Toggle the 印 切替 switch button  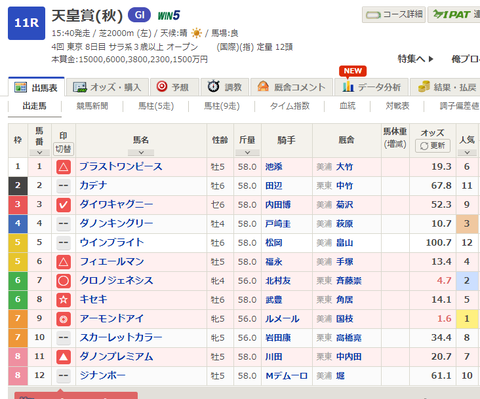[63, 149]
